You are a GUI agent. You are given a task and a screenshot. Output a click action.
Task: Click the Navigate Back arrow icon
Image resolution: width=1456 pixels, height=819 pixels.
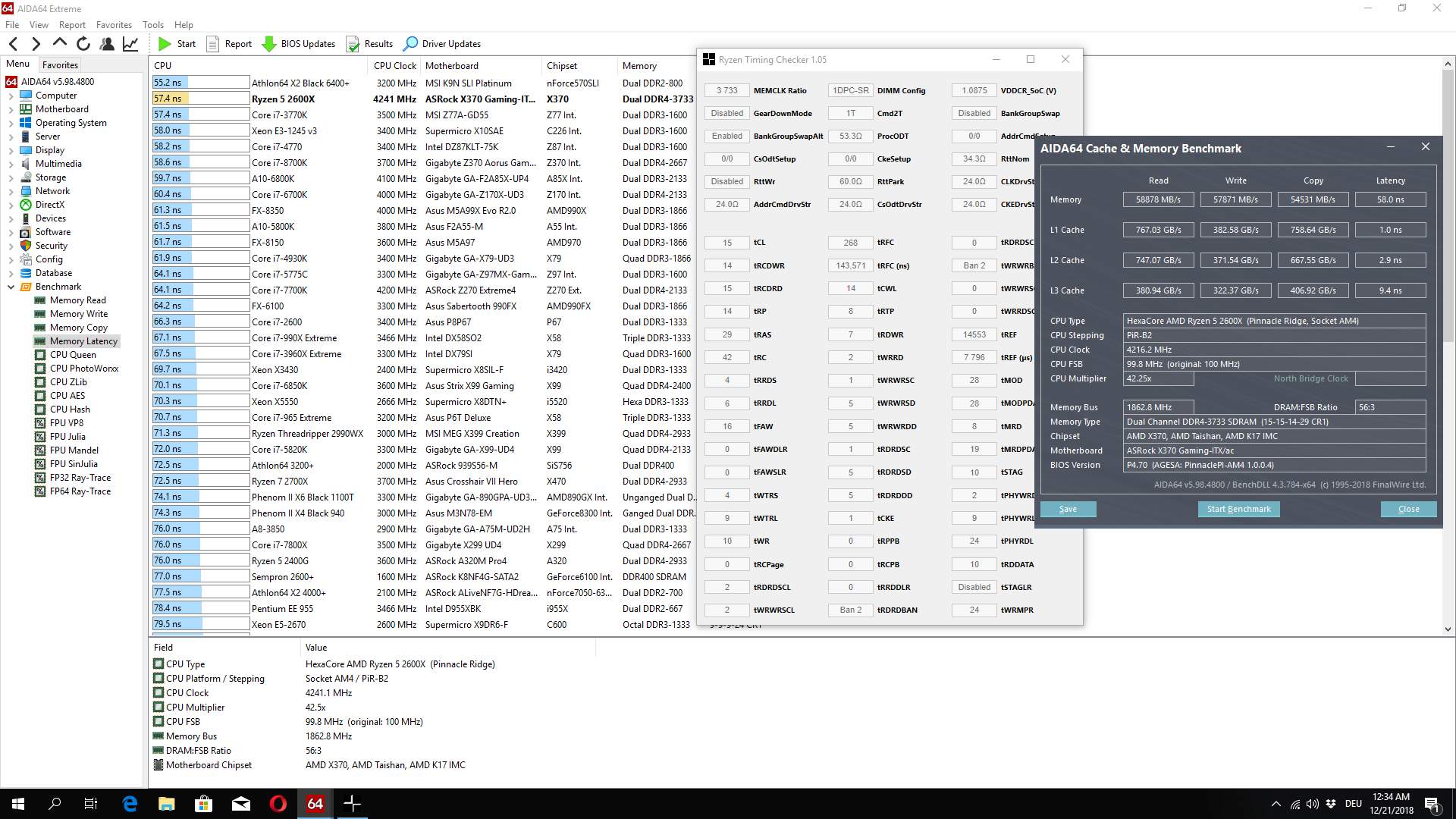pos(14,44)
